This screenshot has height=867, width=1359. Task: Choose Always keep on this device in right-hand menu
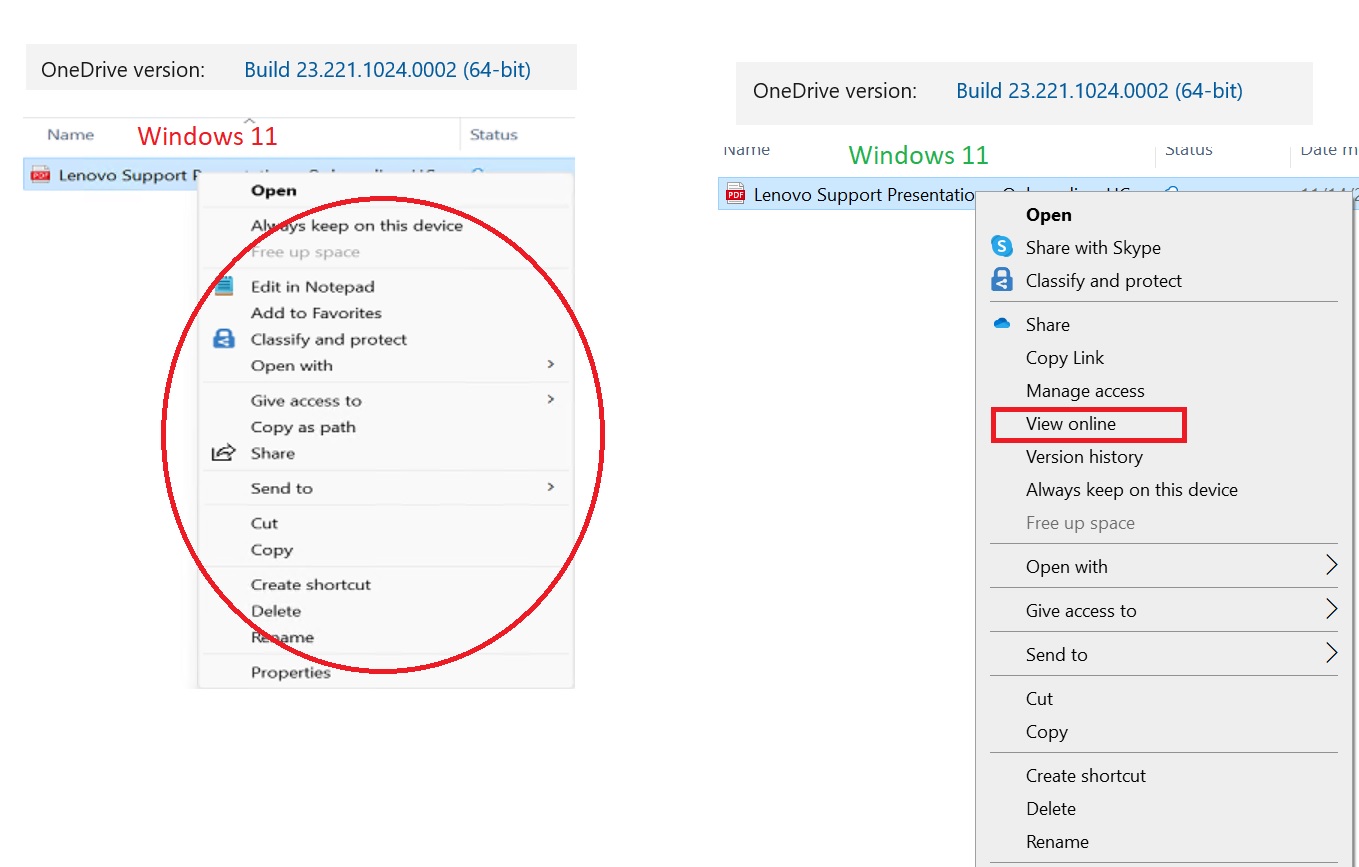pos(1132,489)
